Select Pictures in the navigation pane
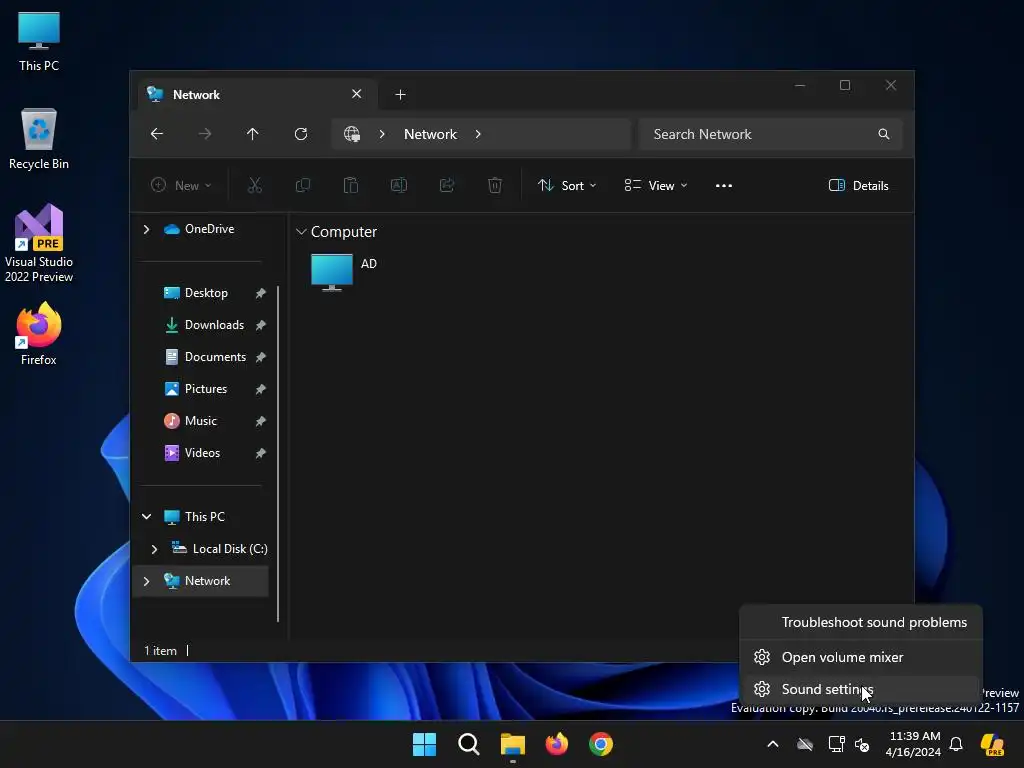This screenshot has width=1024, height=768. point(206,389)
